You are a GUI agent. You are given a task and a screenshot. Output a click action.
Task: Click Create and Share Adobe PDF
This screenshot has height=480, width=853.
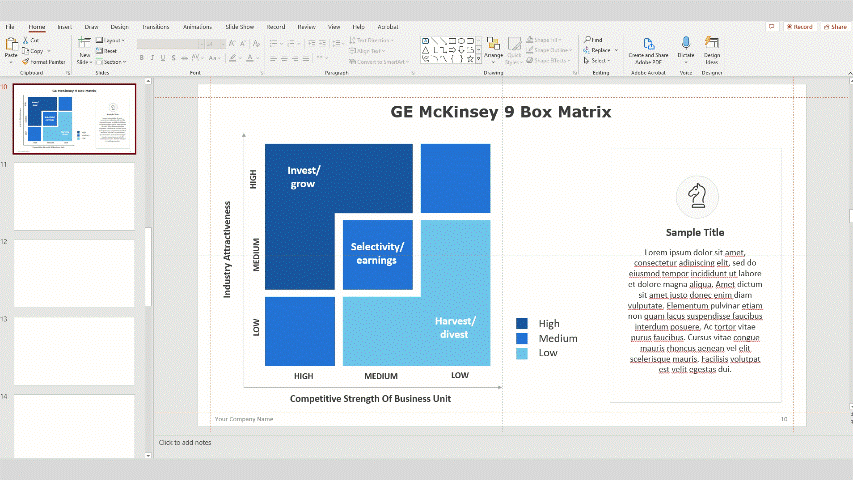648,50
